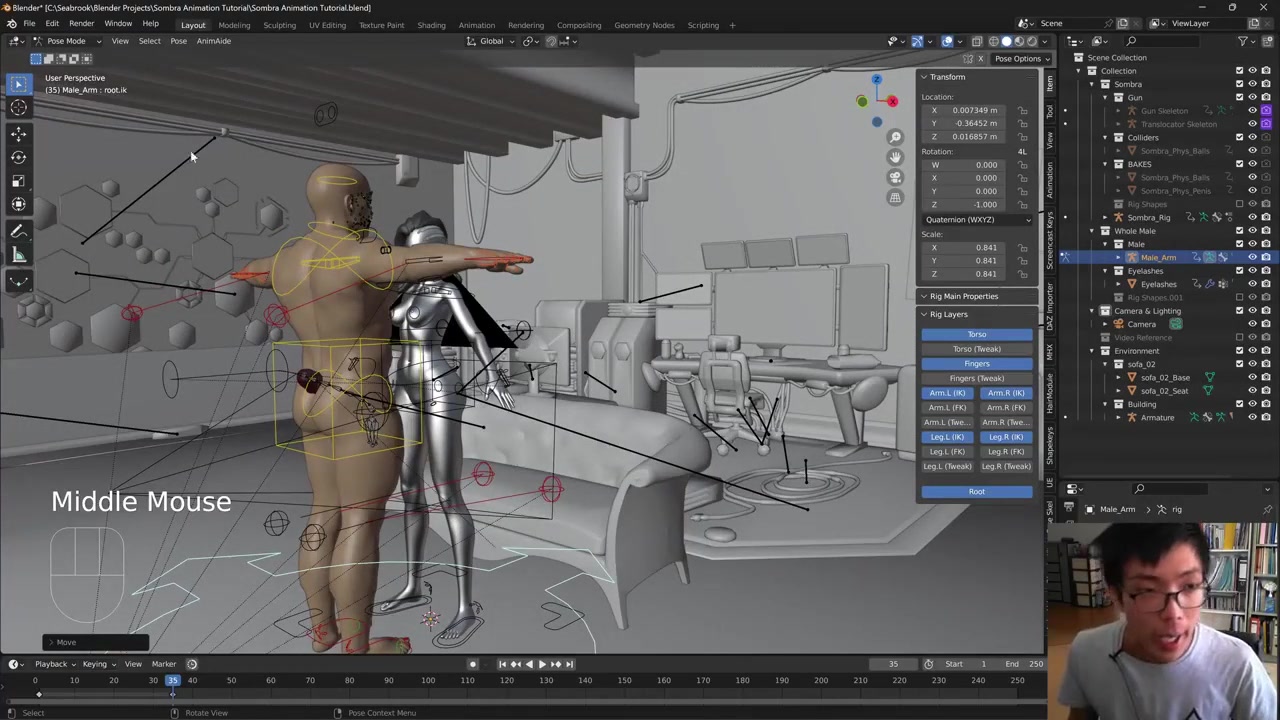Image resolution: width=1280 pixels, height=720 pixels.
Task: Toggle visibility of the Male_Arm object
Action: 1252,258
